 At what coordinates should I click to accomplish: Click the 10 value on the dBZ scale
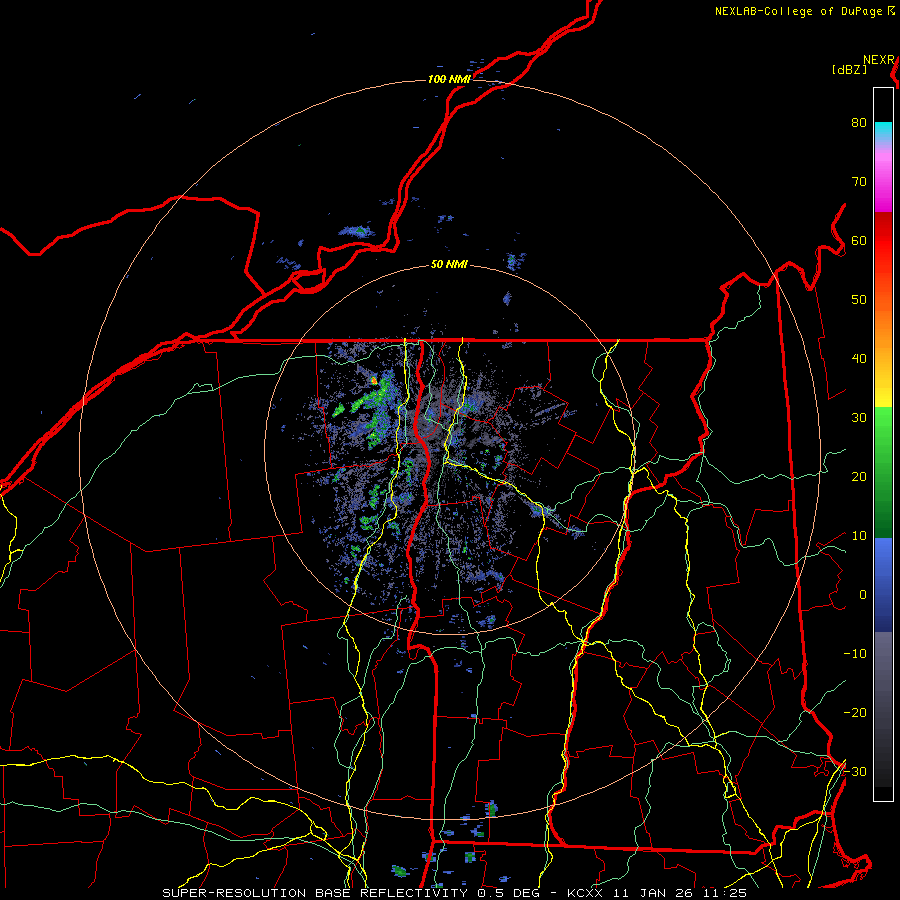pyautogui.click(x=859, y=536)
